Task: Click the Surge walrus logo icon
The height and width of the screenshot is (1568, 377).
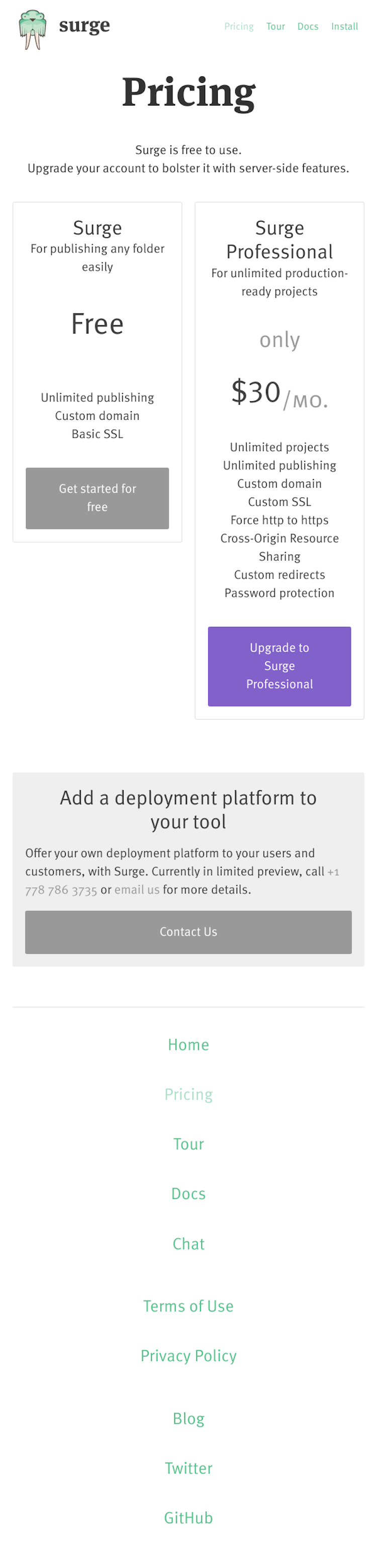Action: (x=32, y=29)
